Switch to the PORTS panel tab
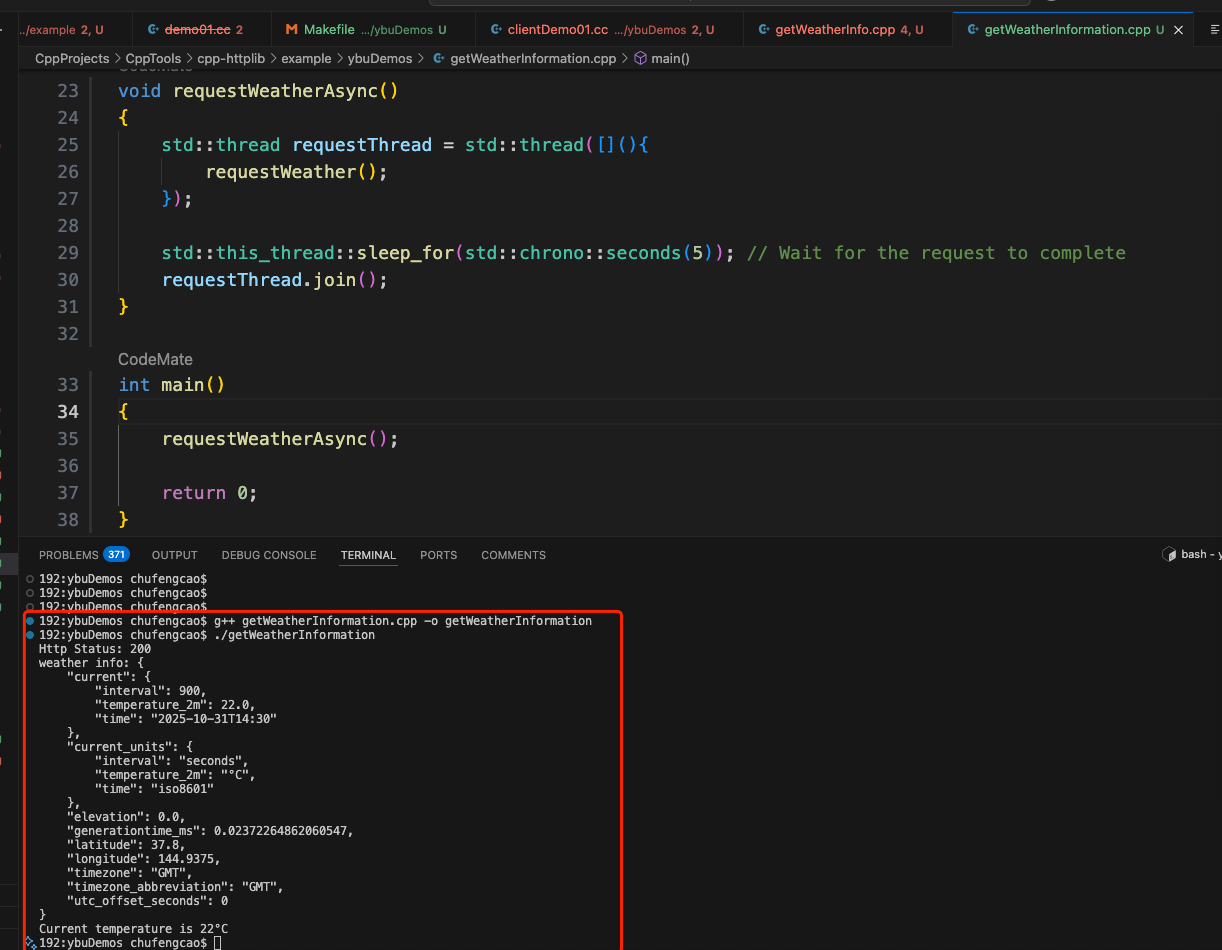This screenshot has height=950, width=1222. [x=438, y=555]
